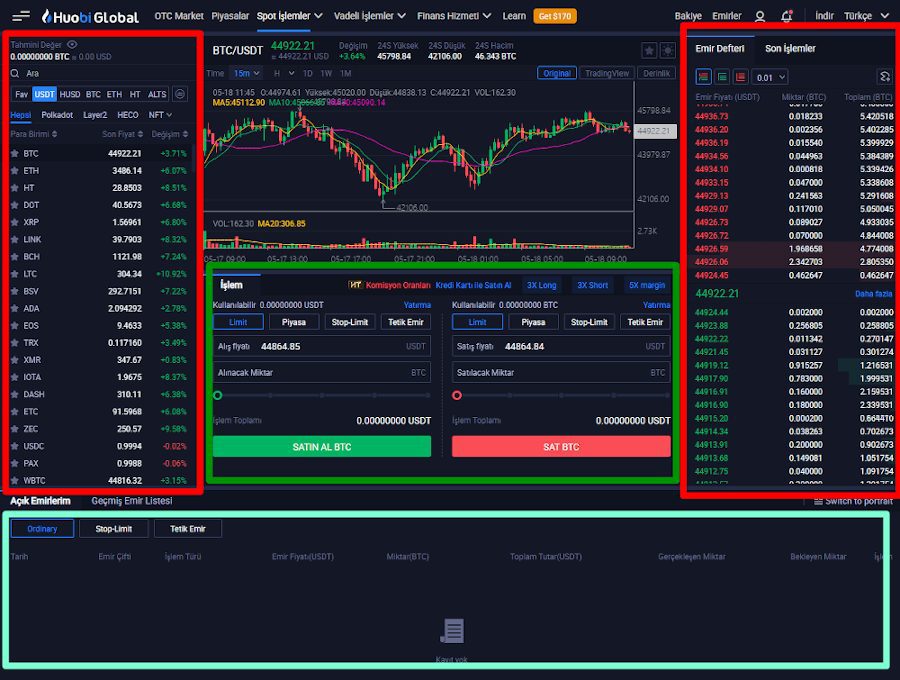Open the notifications bell icon
900x680 pixels.
pyautogui.click(x=787, y=16)
